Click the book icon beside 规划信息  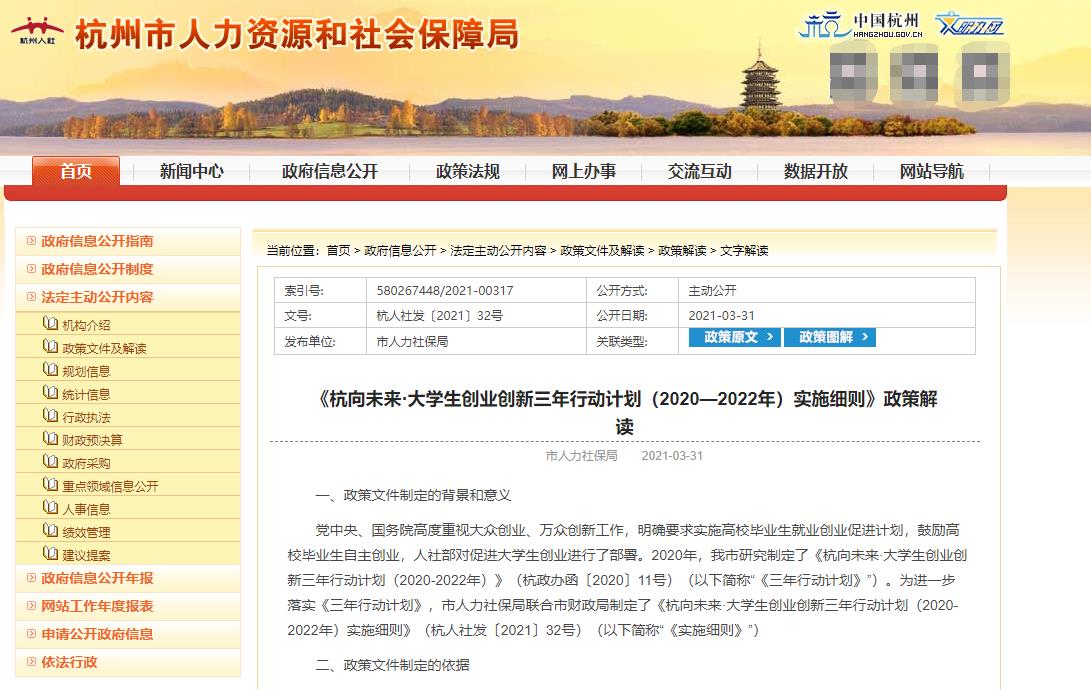point(51,371)
